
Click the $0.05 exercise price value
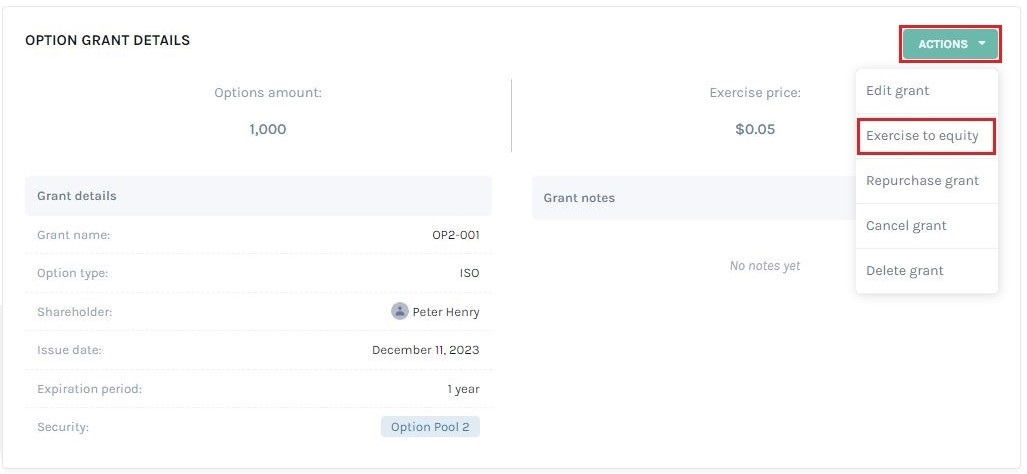point(755,129)
